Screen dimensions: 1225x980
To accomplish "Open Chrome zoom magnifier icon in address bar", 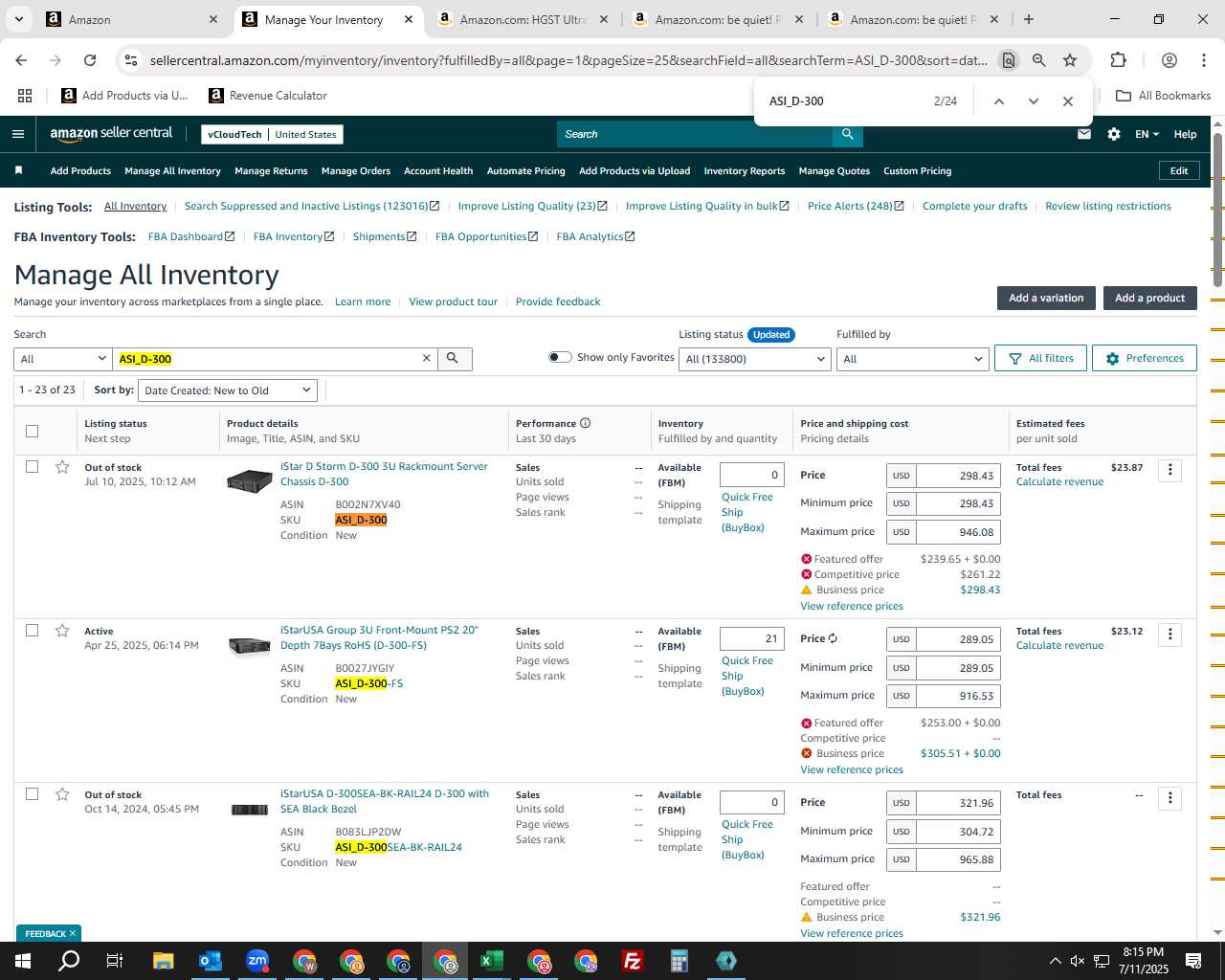I will click(1038, 60).
